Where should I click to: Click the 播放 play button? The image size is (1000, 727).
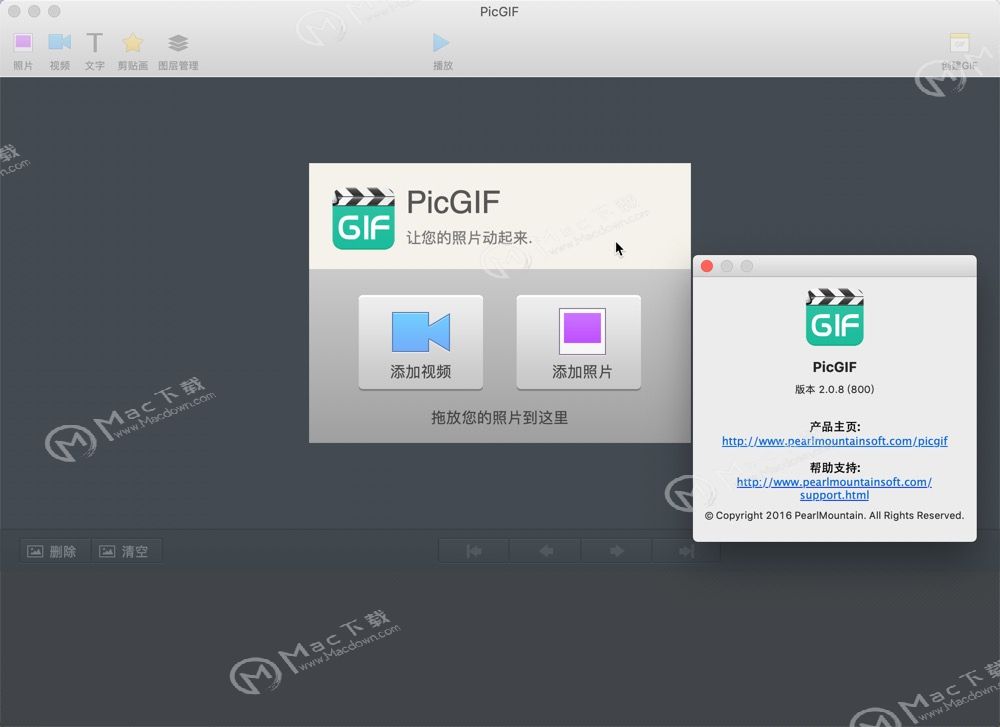coord(442,51)
